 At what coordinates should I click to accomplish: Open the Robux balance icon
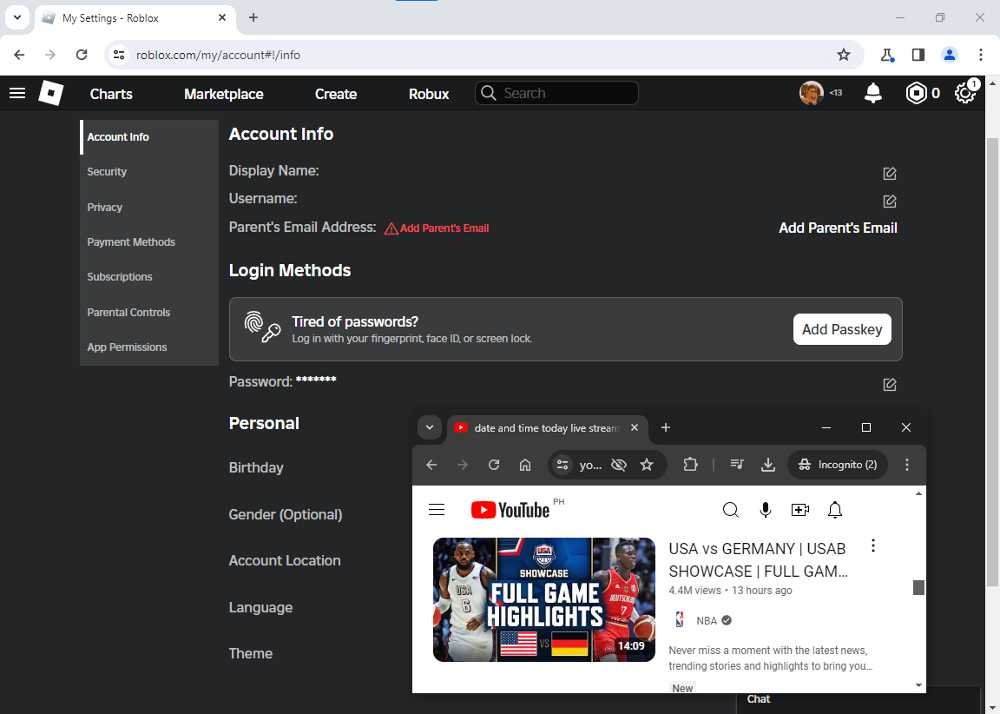(x=916, y=93)
